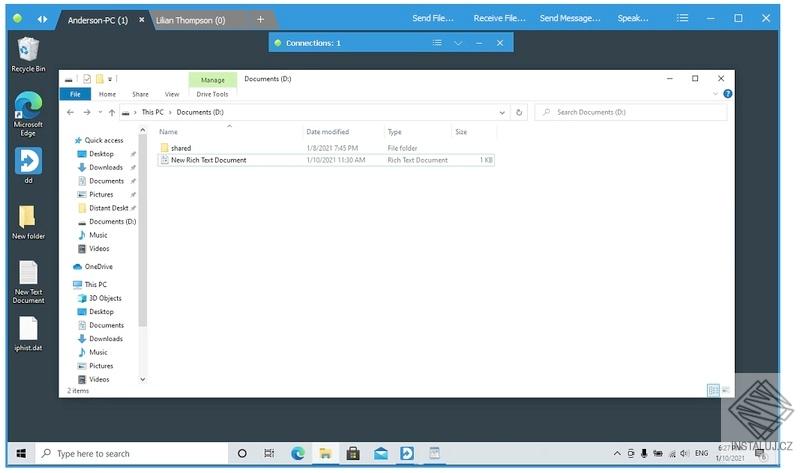This screenshot has width=812, height=473.
Task: Sort by the Date modified column
Action: [x=328, y=132]
